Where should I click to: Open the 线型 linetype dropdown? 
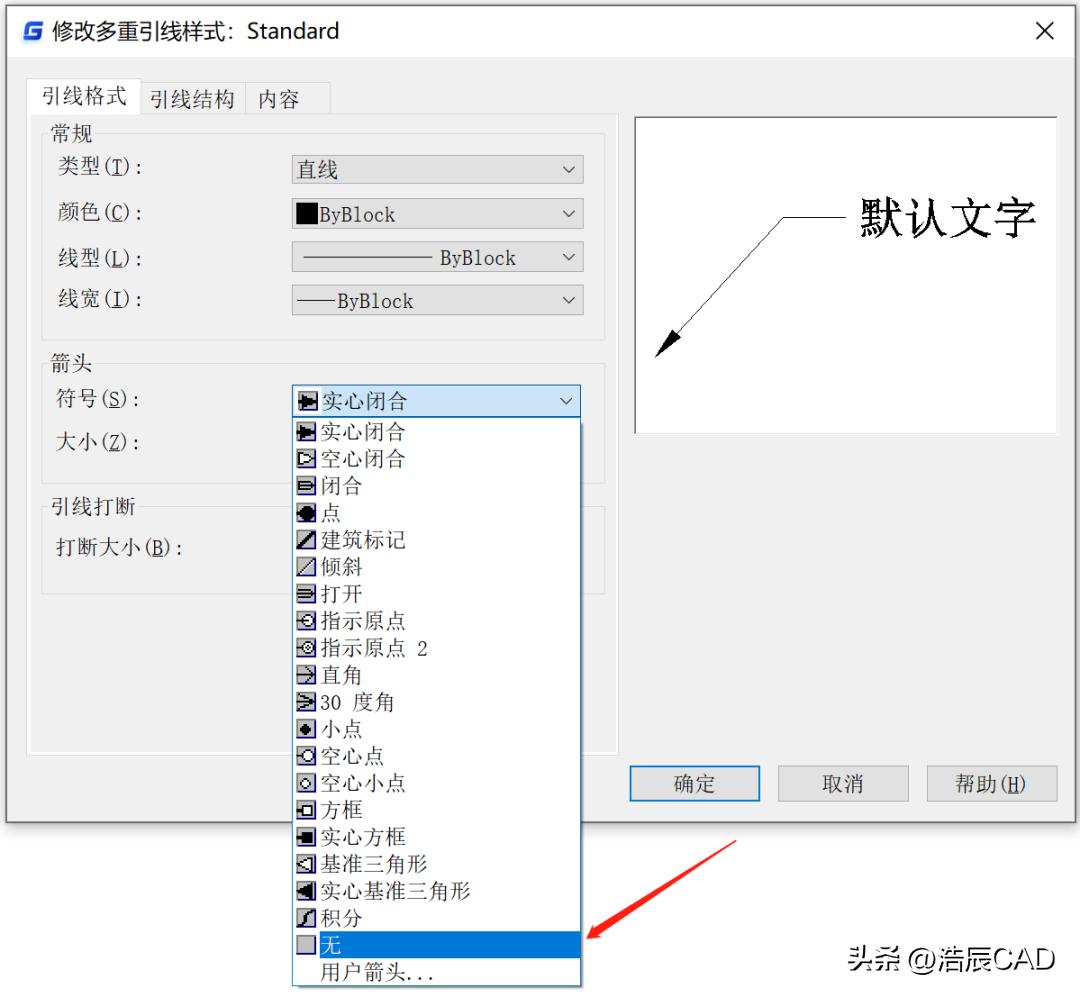pyautogui.click(x=437, y=257)
